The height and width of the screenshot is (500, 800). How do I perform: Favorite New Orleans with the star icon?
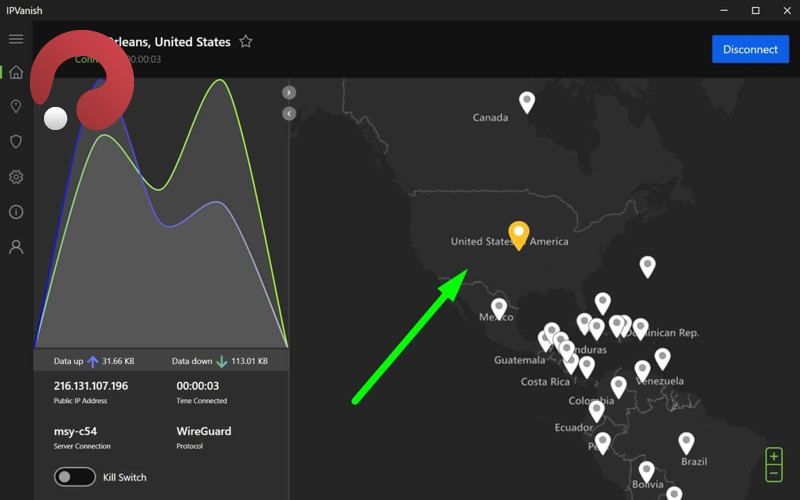pos(246,42)
